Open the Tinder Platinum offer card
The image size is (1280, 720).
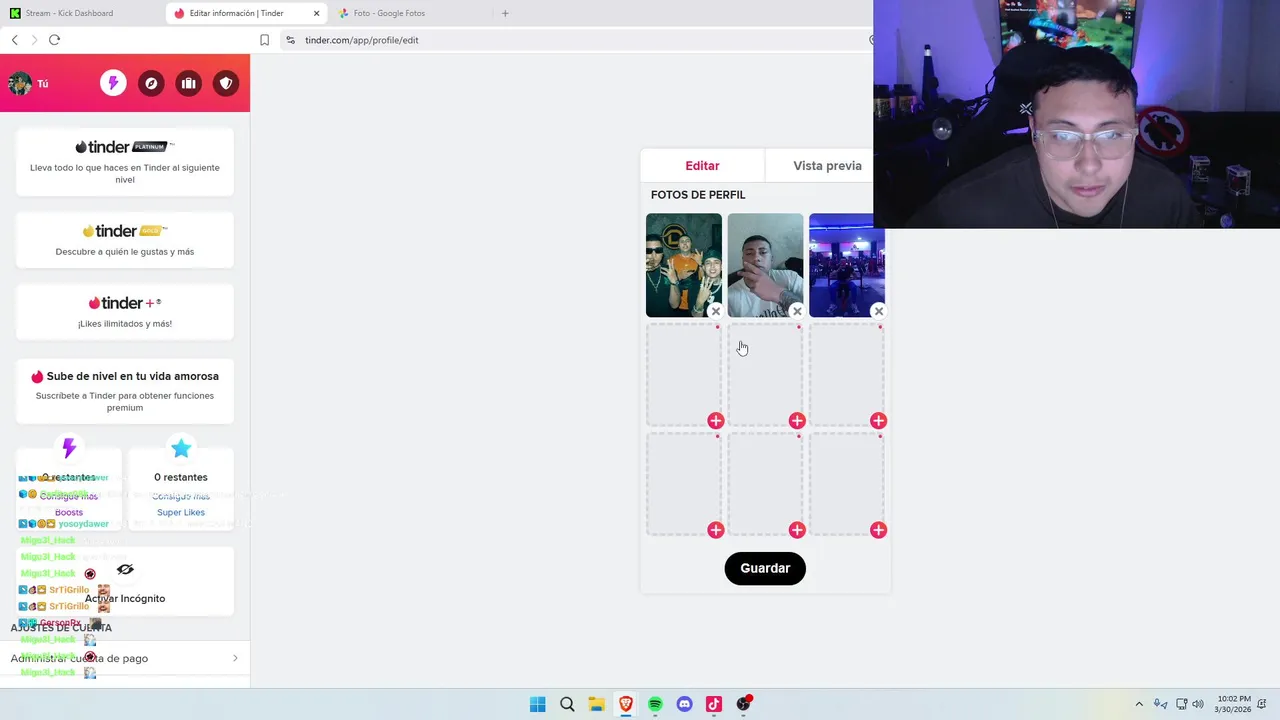tap(125, 162)
